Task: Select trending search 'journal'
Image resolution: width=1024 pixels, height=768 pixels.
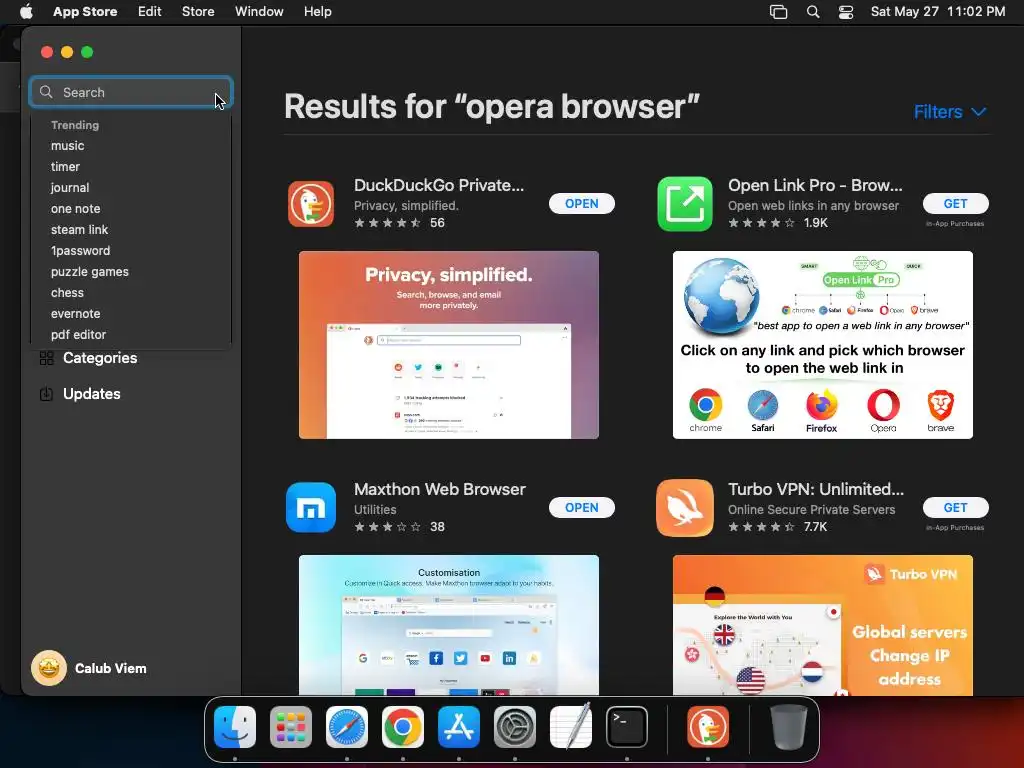Action: point(70,187)
